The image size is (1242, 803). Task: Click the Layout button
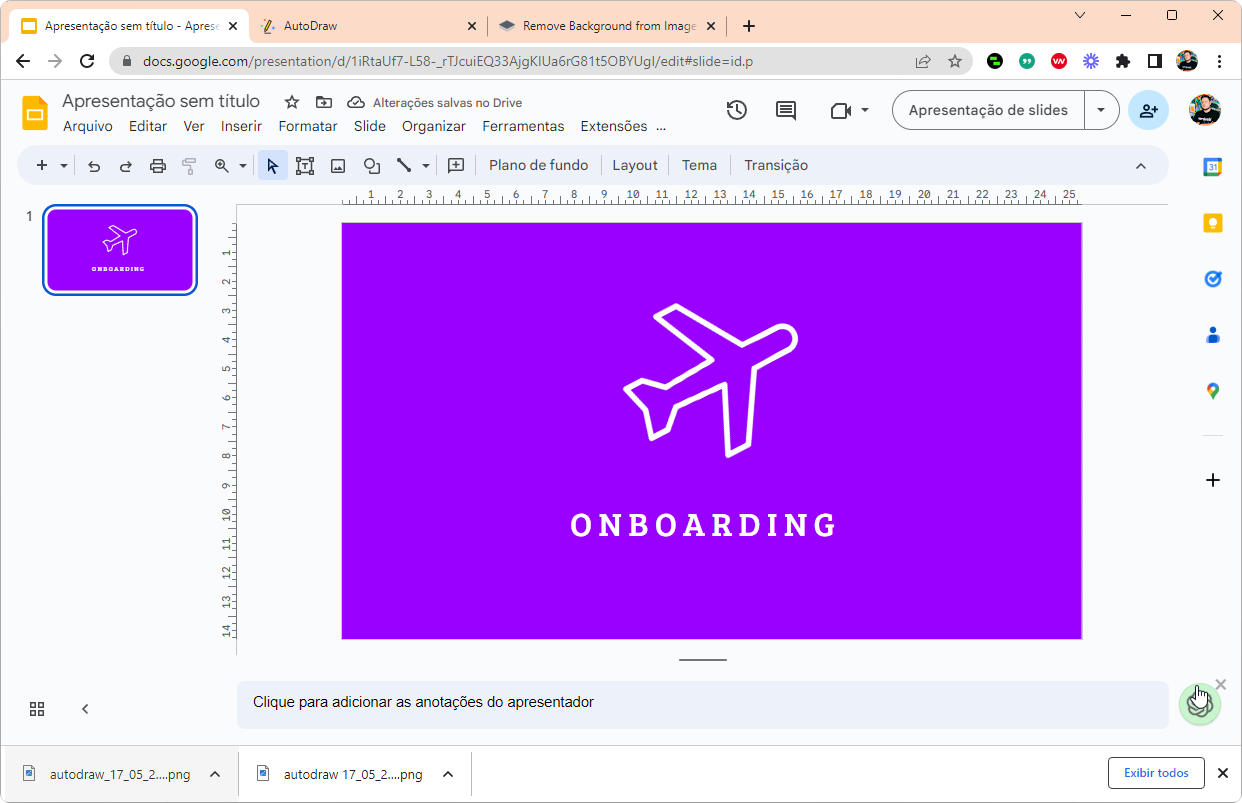coord(635,166)
